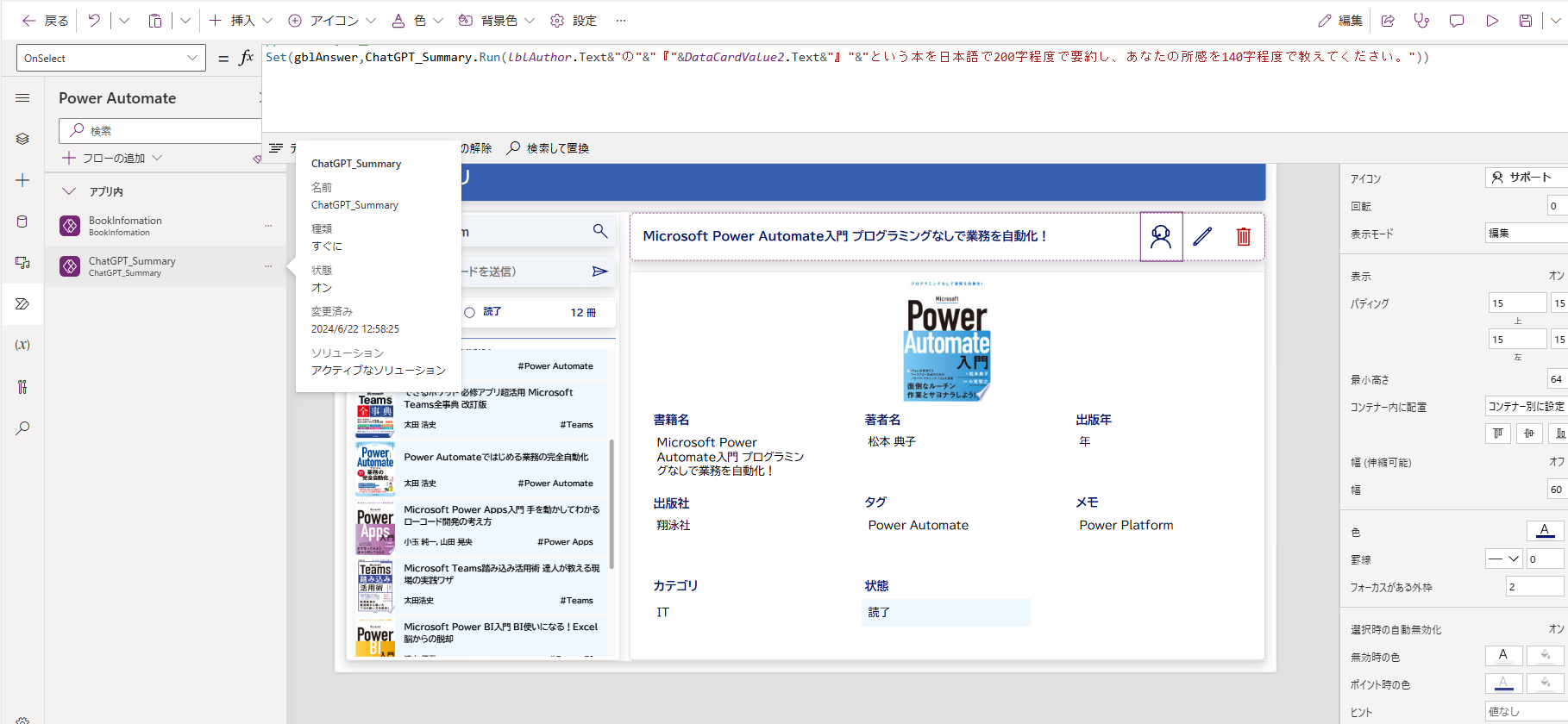Select the 読了 radio button
Screen dimensions: 1568x724
[470, 313]
